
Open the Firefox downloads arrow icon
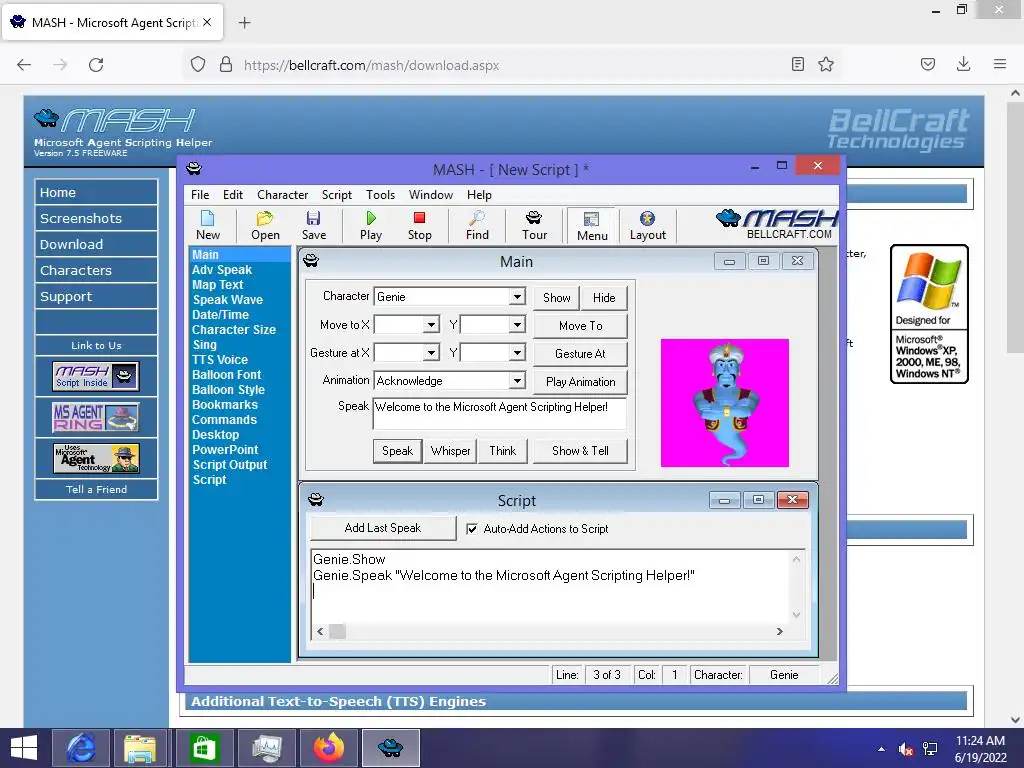tap(963, 64)
